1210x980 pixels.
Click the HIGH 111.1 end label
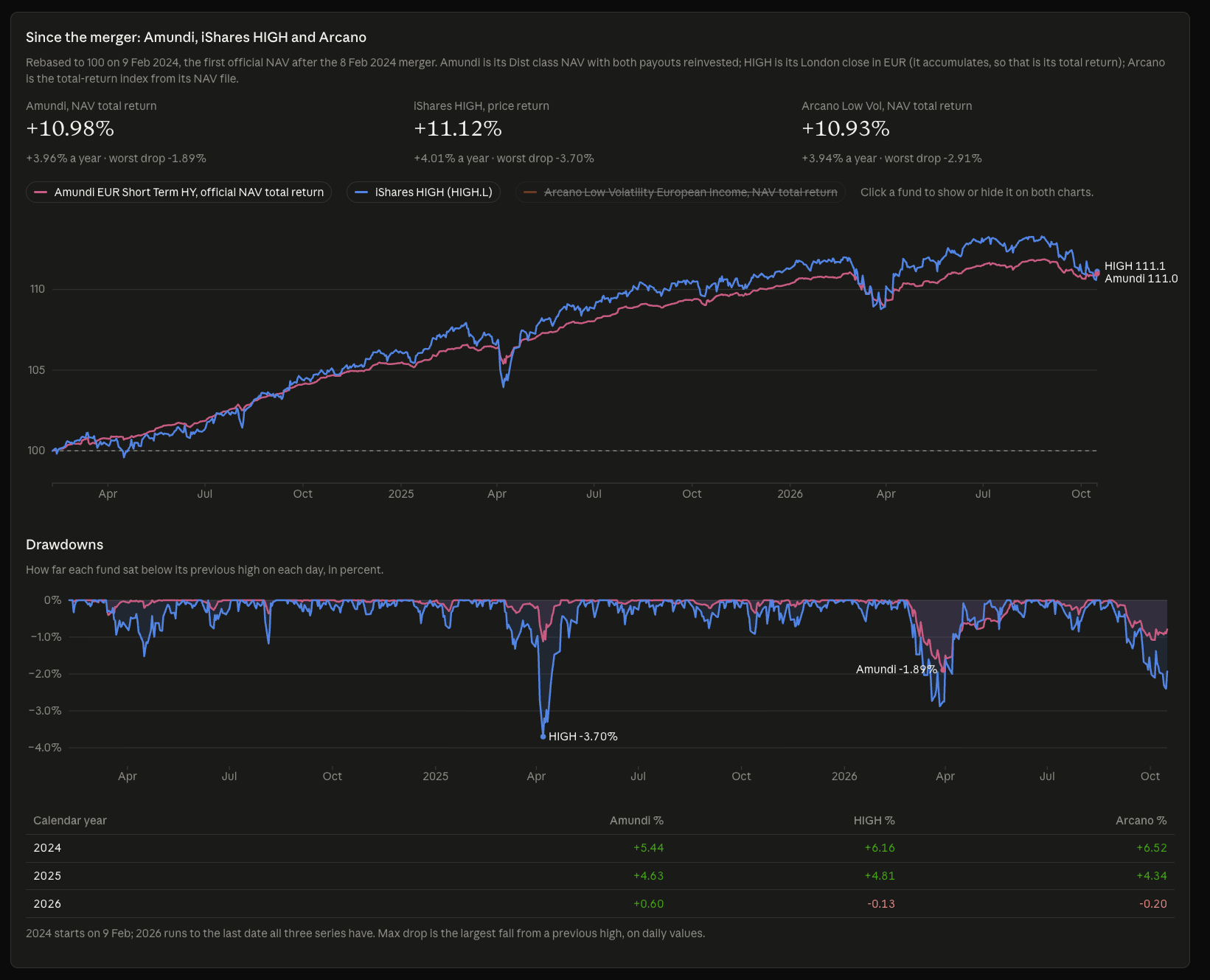pyautogui.click(x=1135, y=266)
